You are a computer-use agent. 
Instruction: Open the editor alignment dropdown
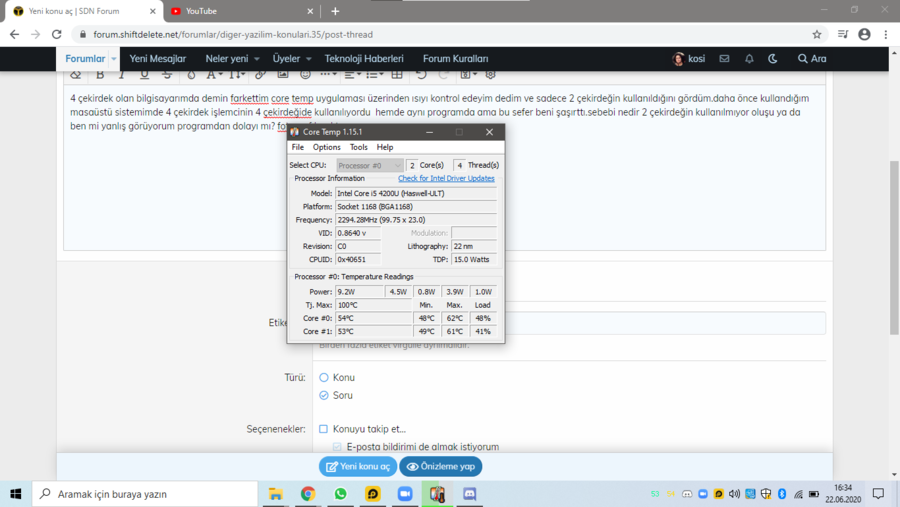click(x=352, y=75)
